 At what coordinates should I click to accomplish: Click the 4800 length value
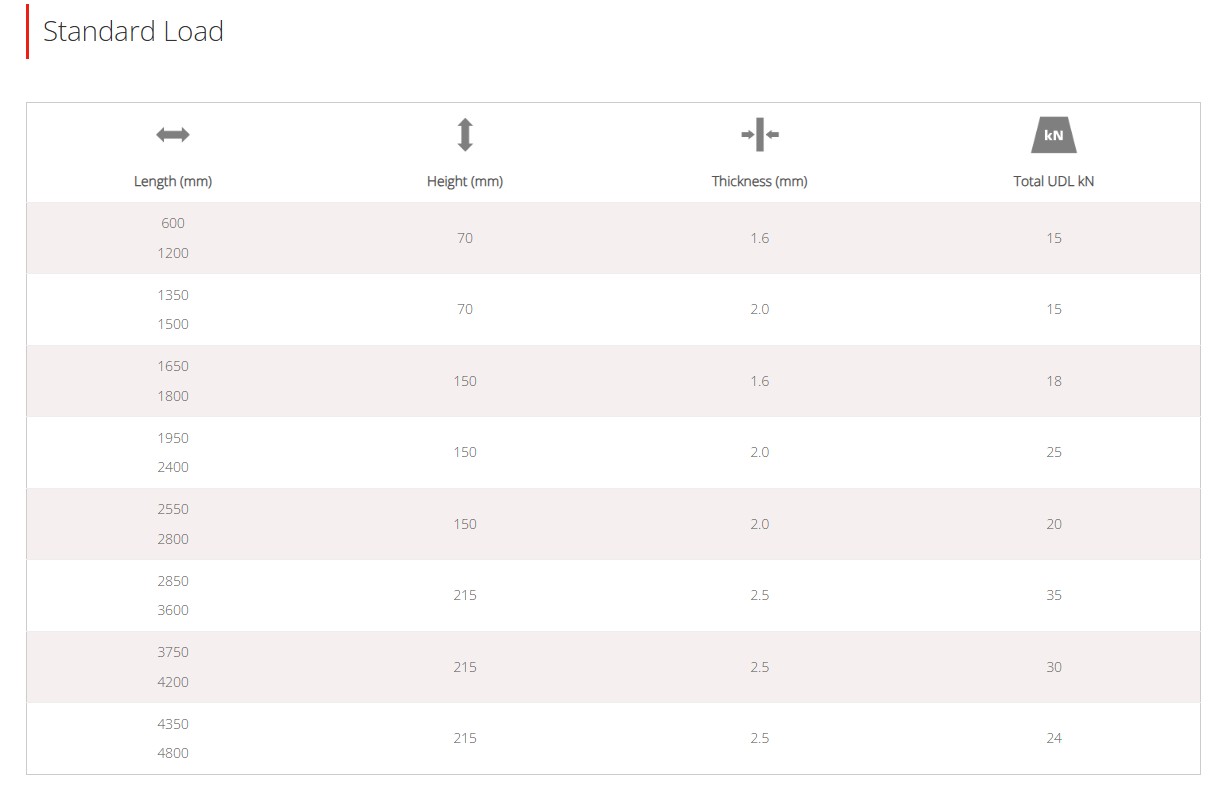pyautogui.click(x=173, y=753)
